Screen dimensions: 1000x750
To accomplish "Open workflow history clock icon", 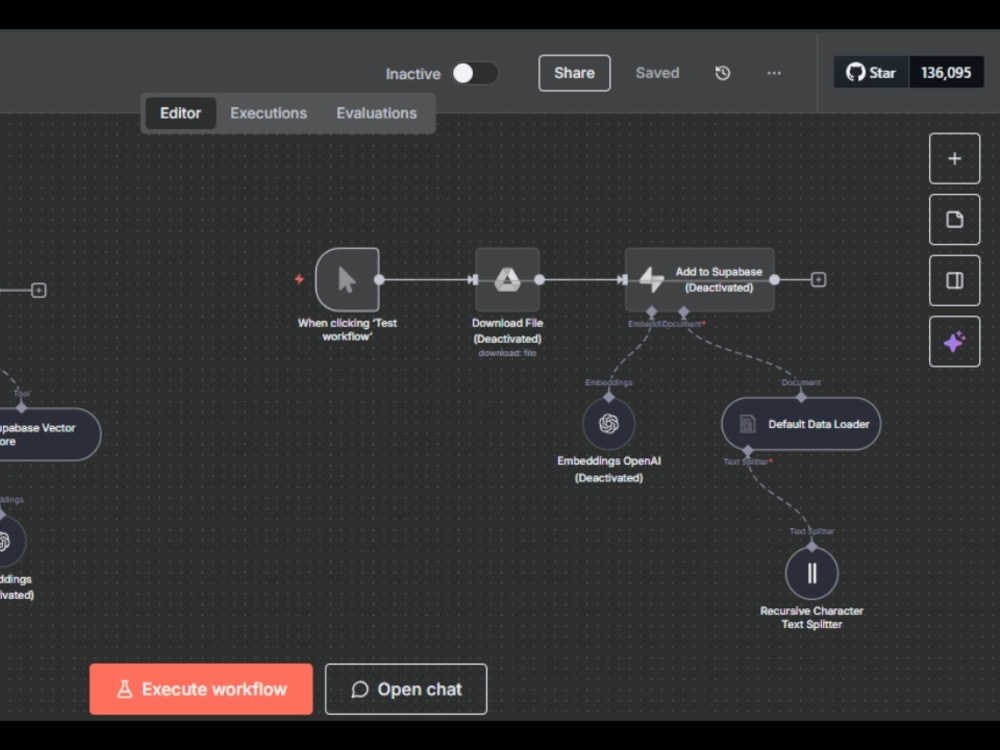I will [x=722, y=73].
